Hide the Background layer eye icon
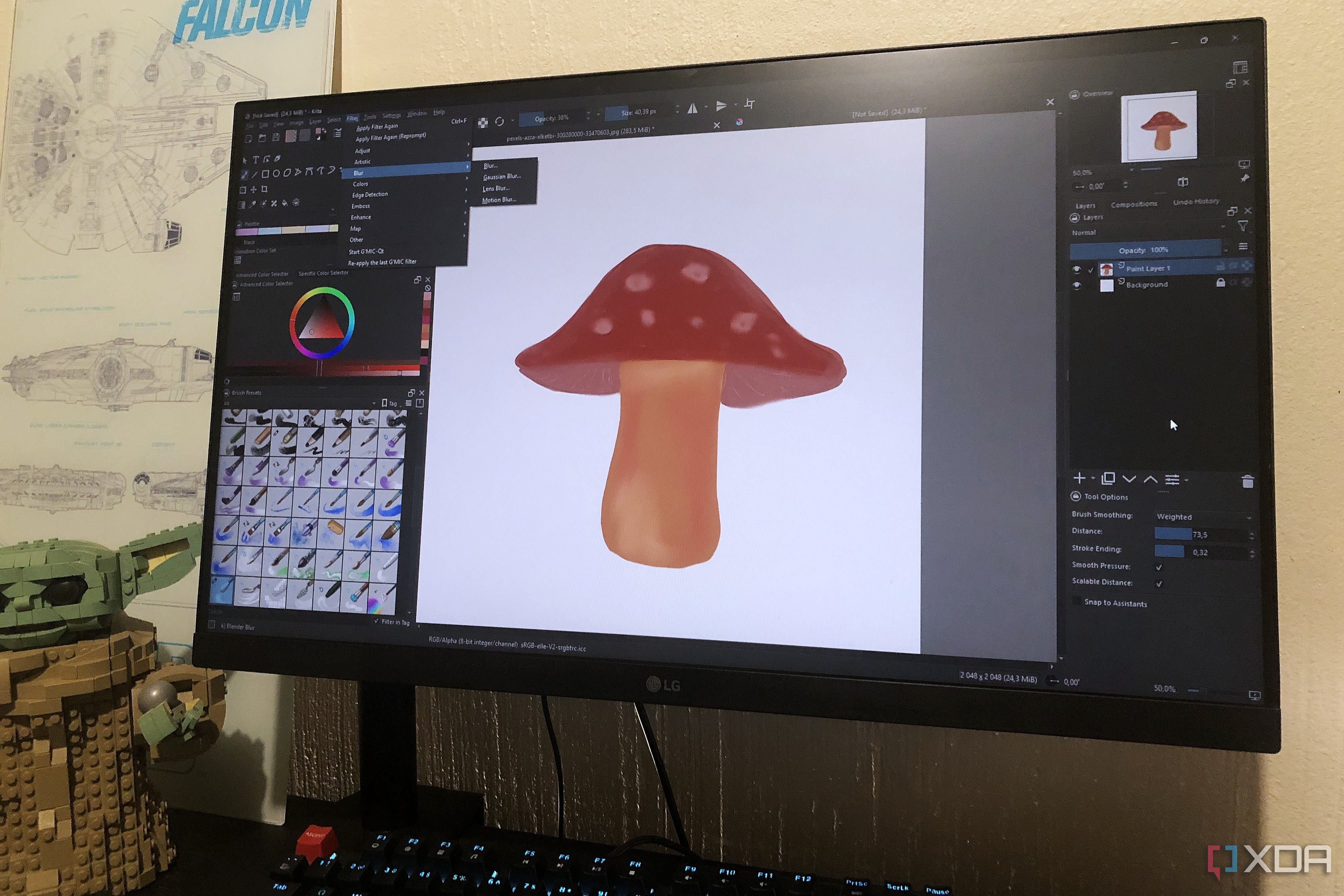 coord(1077,285)
